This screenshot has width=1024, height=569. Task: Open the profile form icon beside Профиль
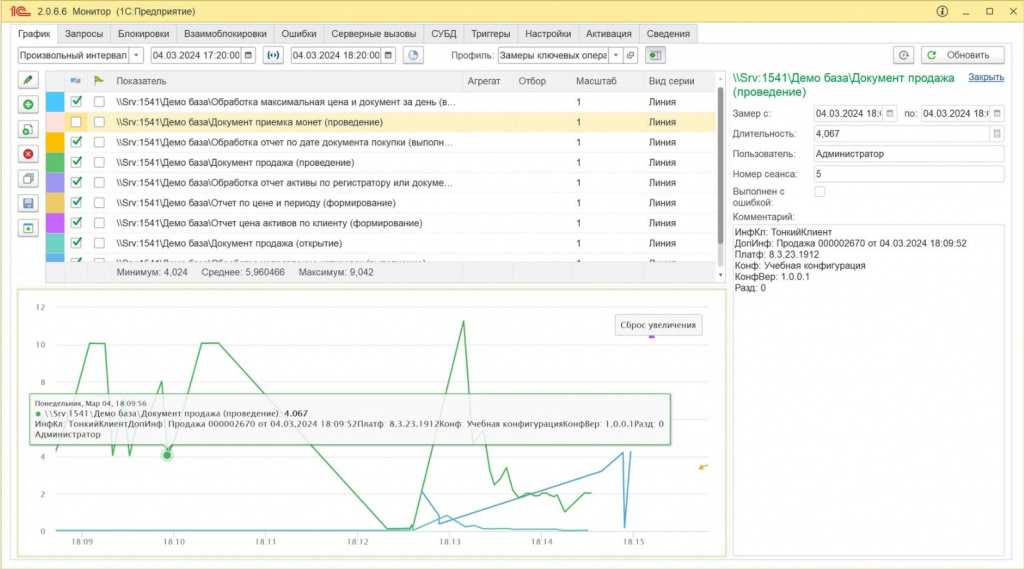point(630,56)
